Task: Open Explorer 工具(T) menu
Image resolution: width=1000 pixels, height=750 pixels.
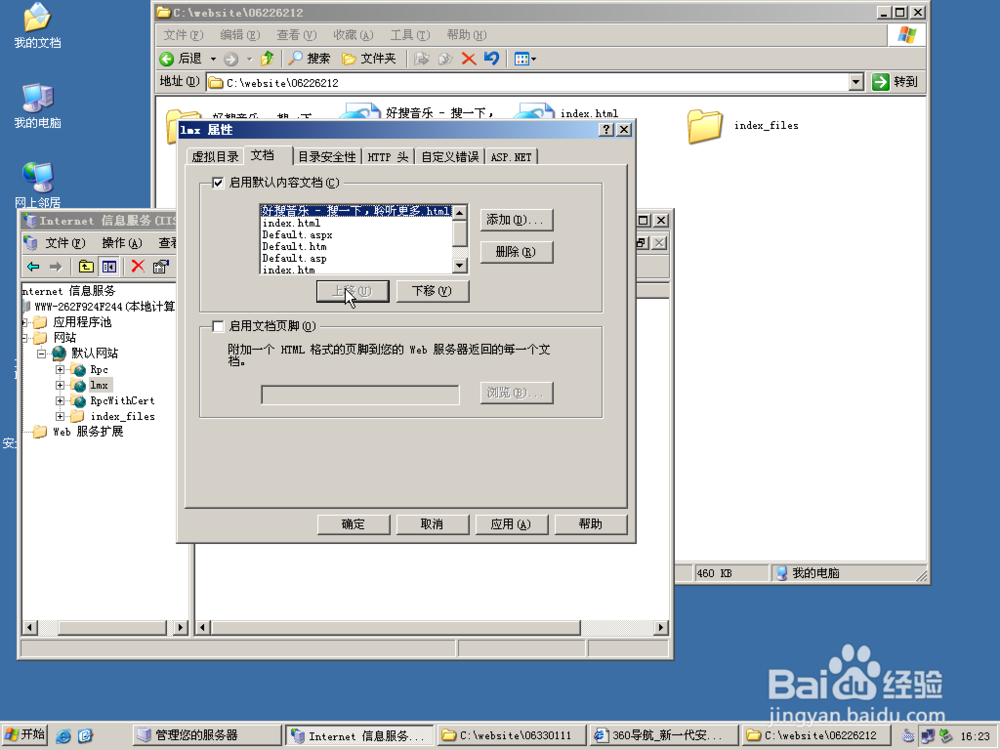Action: pos(410,35)
